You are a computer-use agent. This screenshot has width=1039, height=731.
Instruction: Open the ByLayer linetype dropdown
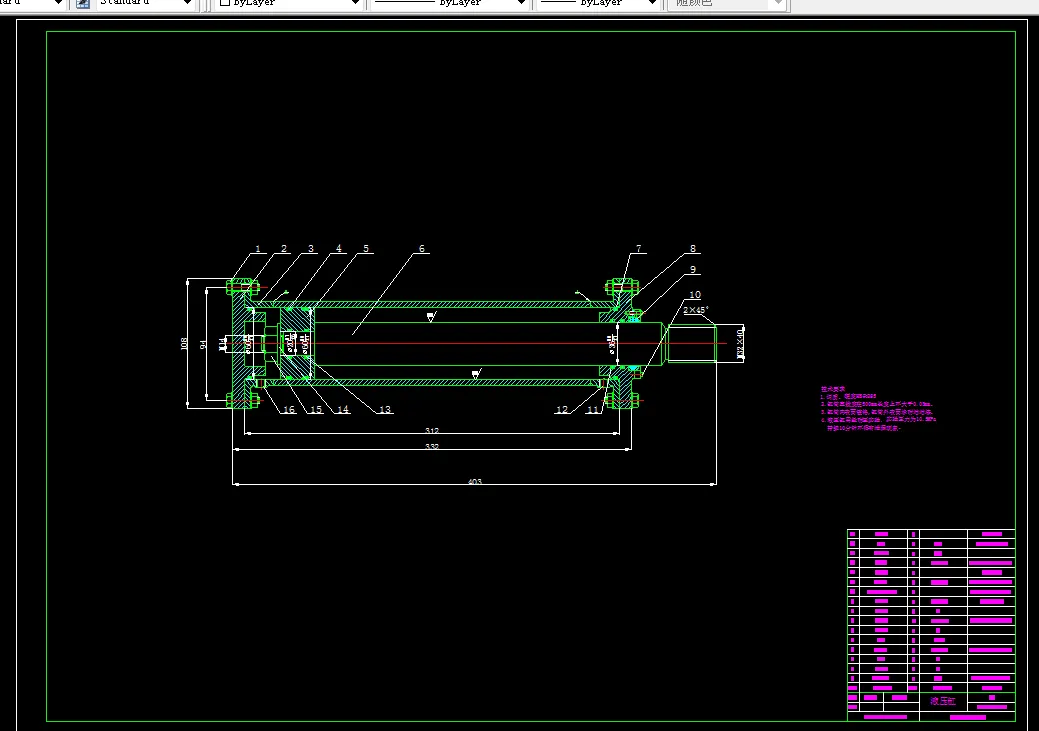point(449,3)
